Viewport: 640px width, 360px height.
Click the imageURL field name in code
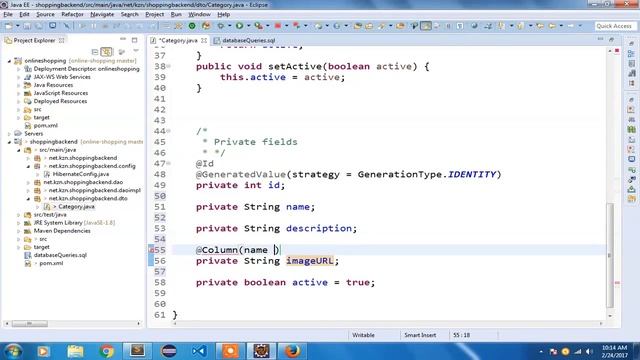tap(309, 261)
